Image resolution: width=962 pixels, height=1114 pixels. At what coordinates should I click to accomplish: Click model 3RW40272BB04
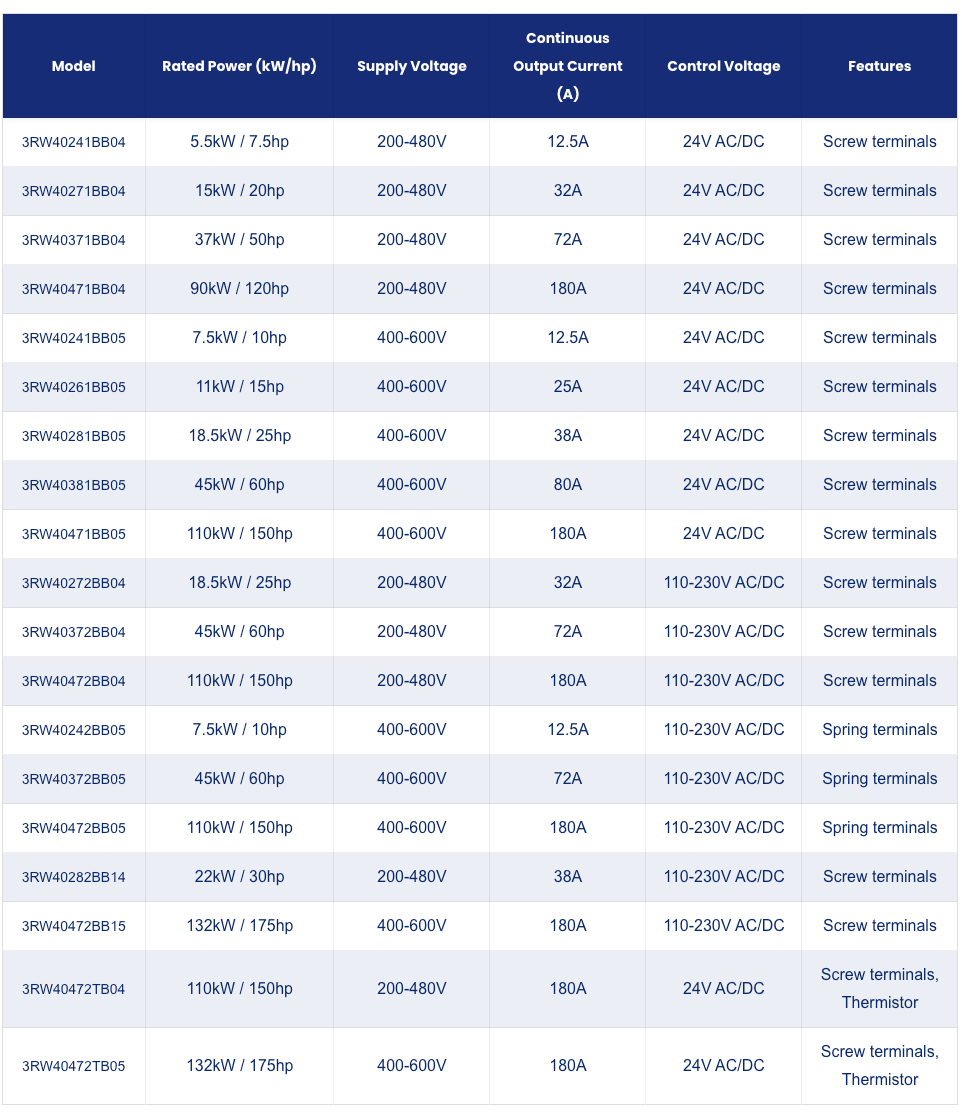pyautogui.click(x=73, y=583)
